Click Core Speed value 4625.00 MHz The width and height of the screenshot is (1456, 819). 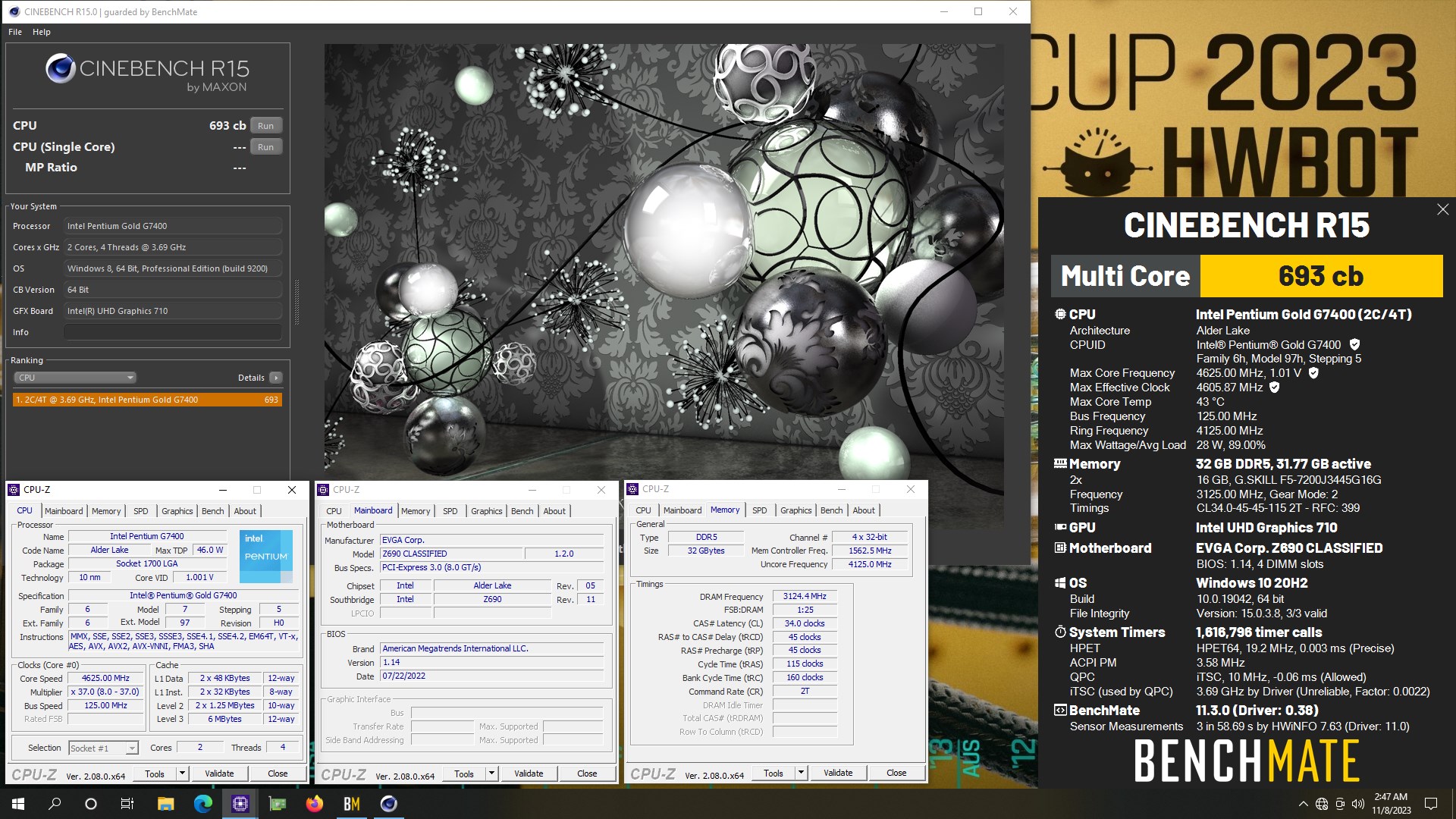105,679
